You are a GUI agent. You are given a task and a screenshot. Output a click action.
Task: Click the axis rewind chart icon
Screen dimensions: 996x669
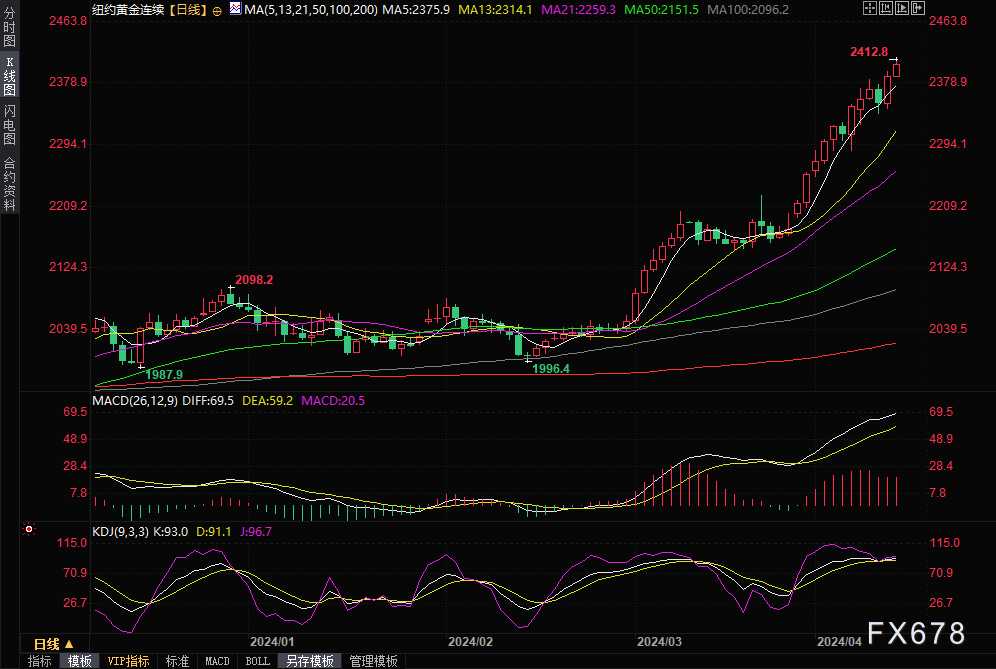tap(886, 8)
